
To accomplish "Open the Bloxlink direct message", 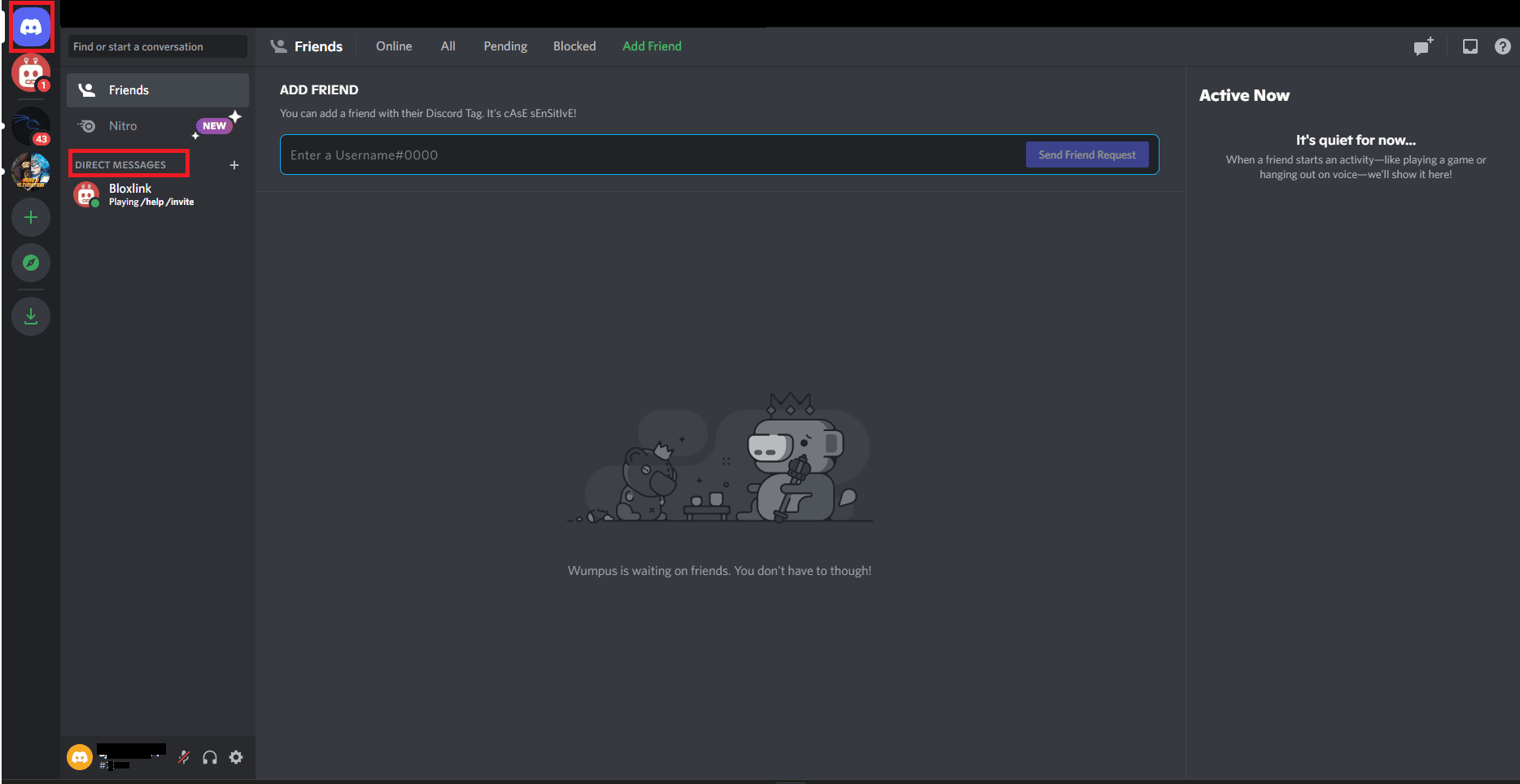I will (x=158, y=194).
